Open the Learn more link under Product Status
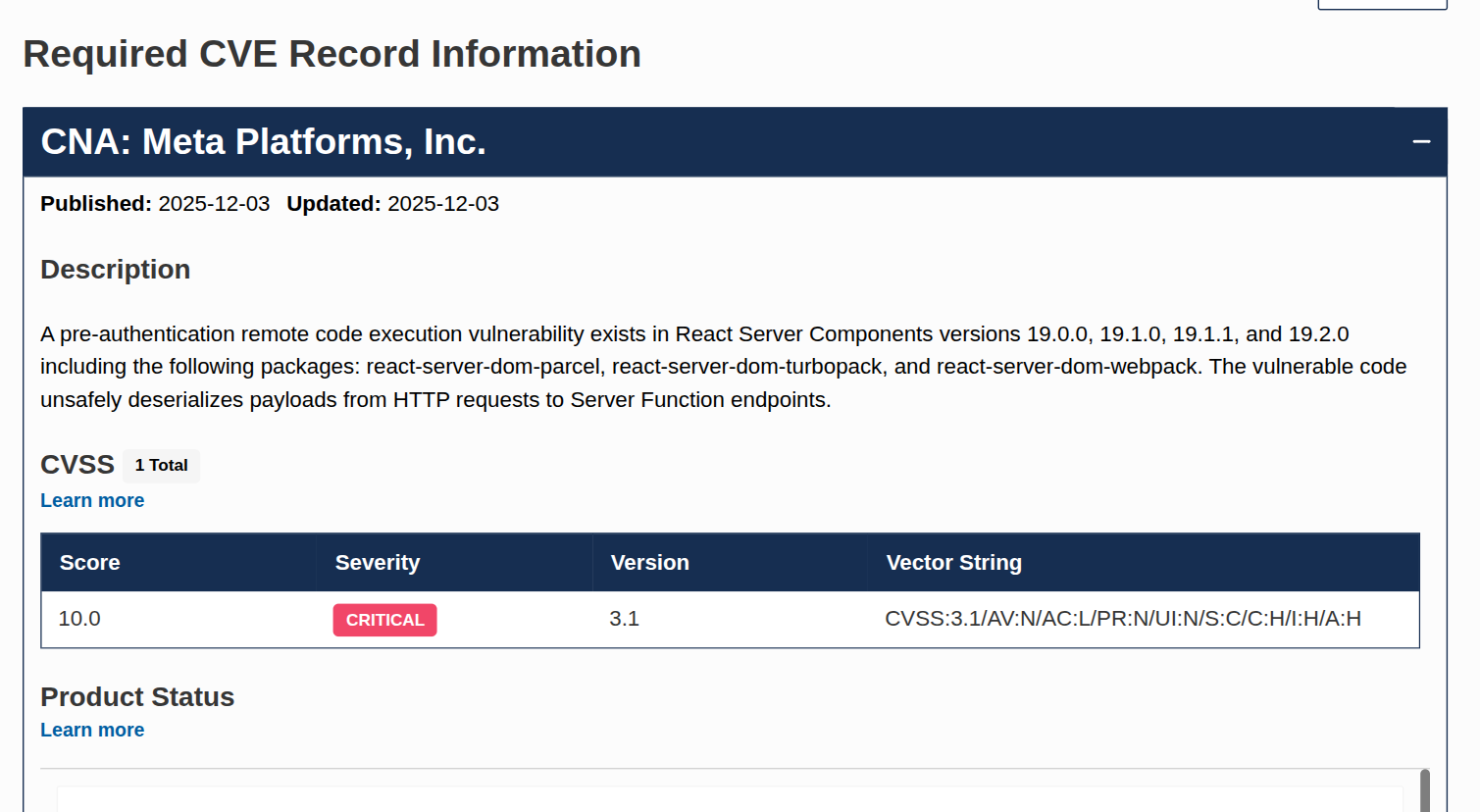Viewport: 1480px width, 812px height. pos(92,730)
